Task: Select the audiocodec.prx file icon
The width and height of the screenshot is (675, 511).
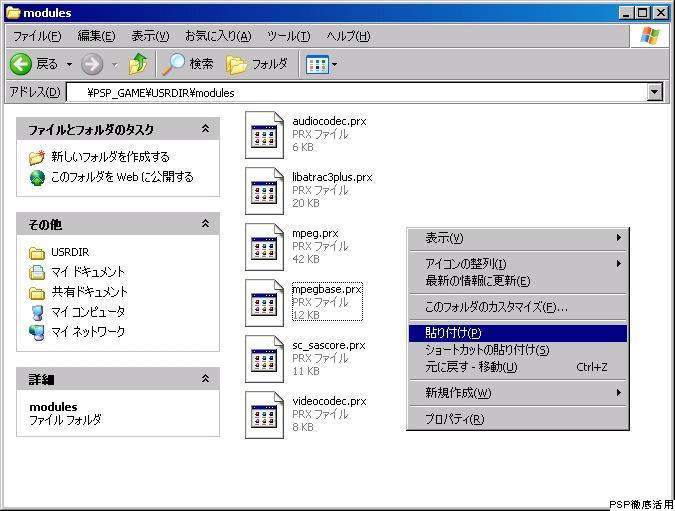Action: tap(264, 135)
